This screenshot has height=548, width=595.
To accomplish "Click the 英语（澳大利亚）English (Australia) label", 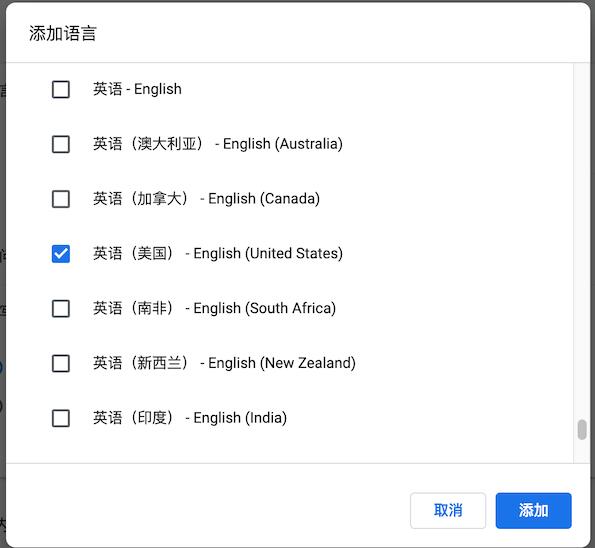I will point(218,144).
